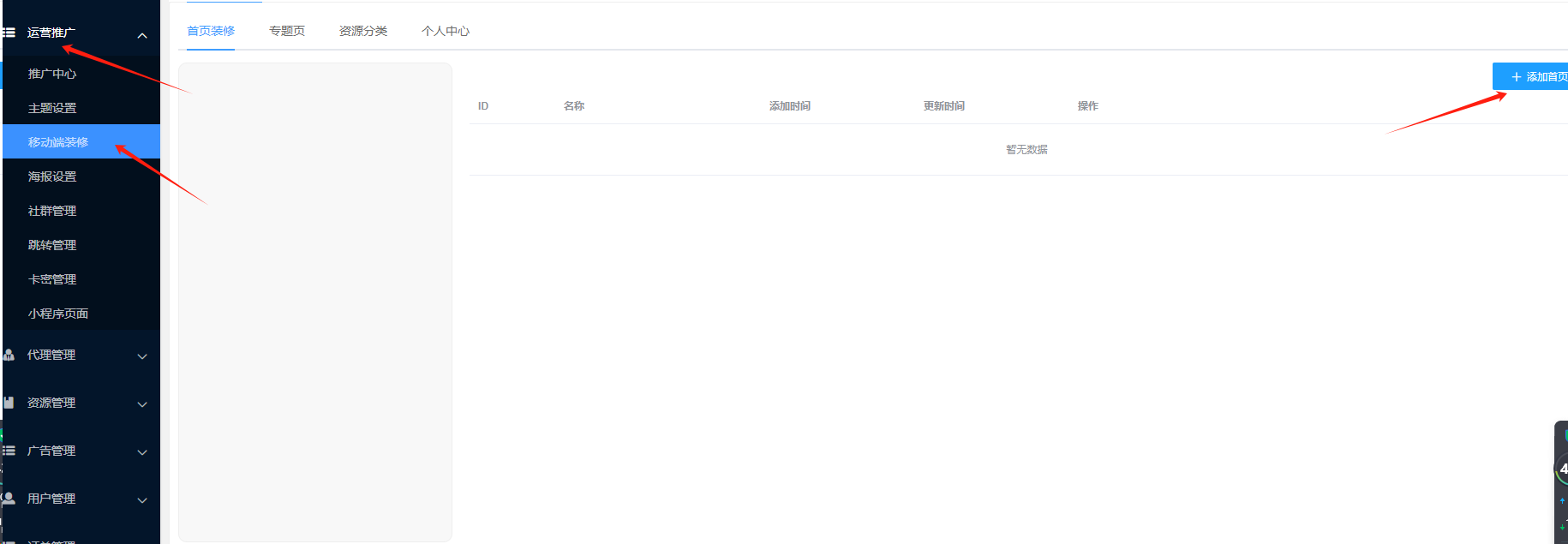Click the 用户管理 user icon
Screen dimensions: 1568x544
coord(9,499)
